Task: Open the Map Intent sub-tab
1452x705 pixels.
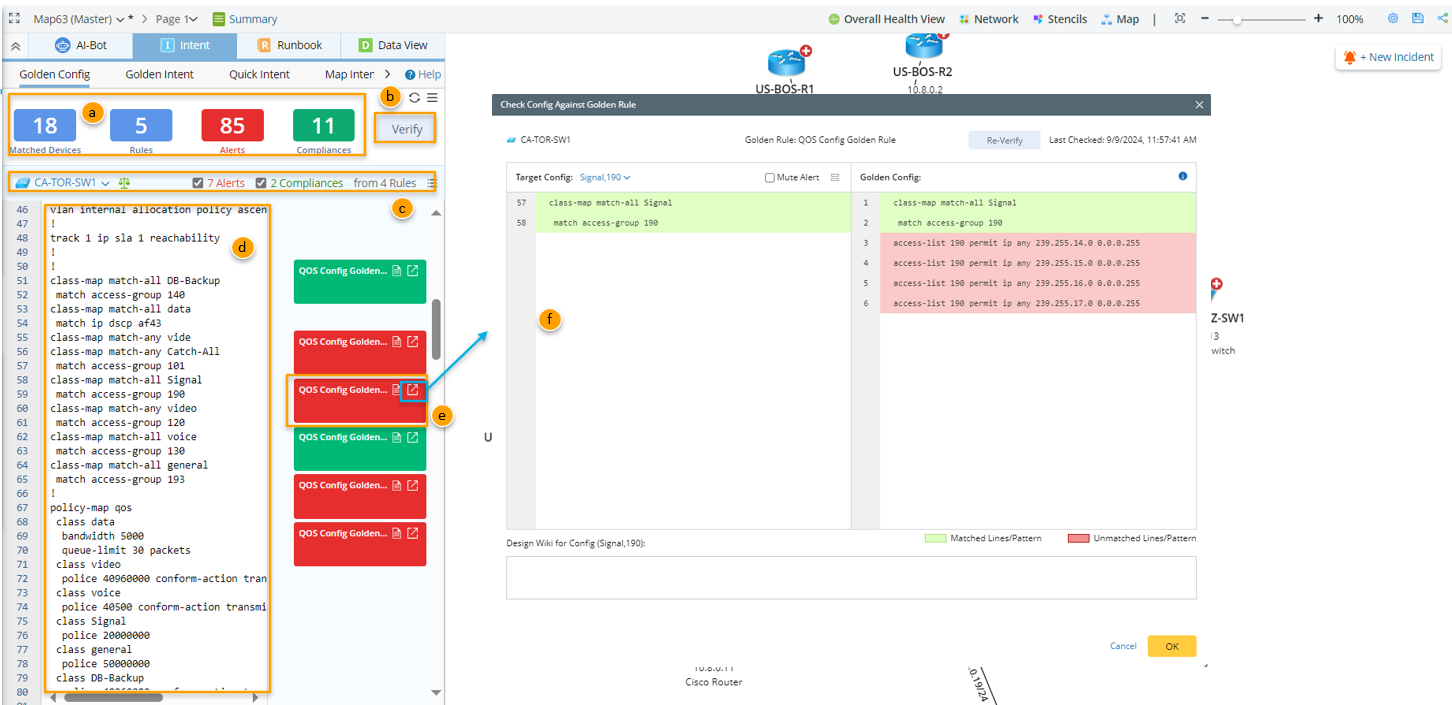Action: 349,74
